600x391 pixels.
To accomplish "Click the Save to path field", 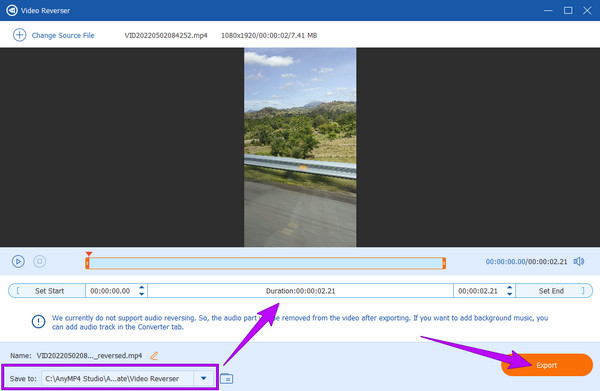I will point(117,379).
